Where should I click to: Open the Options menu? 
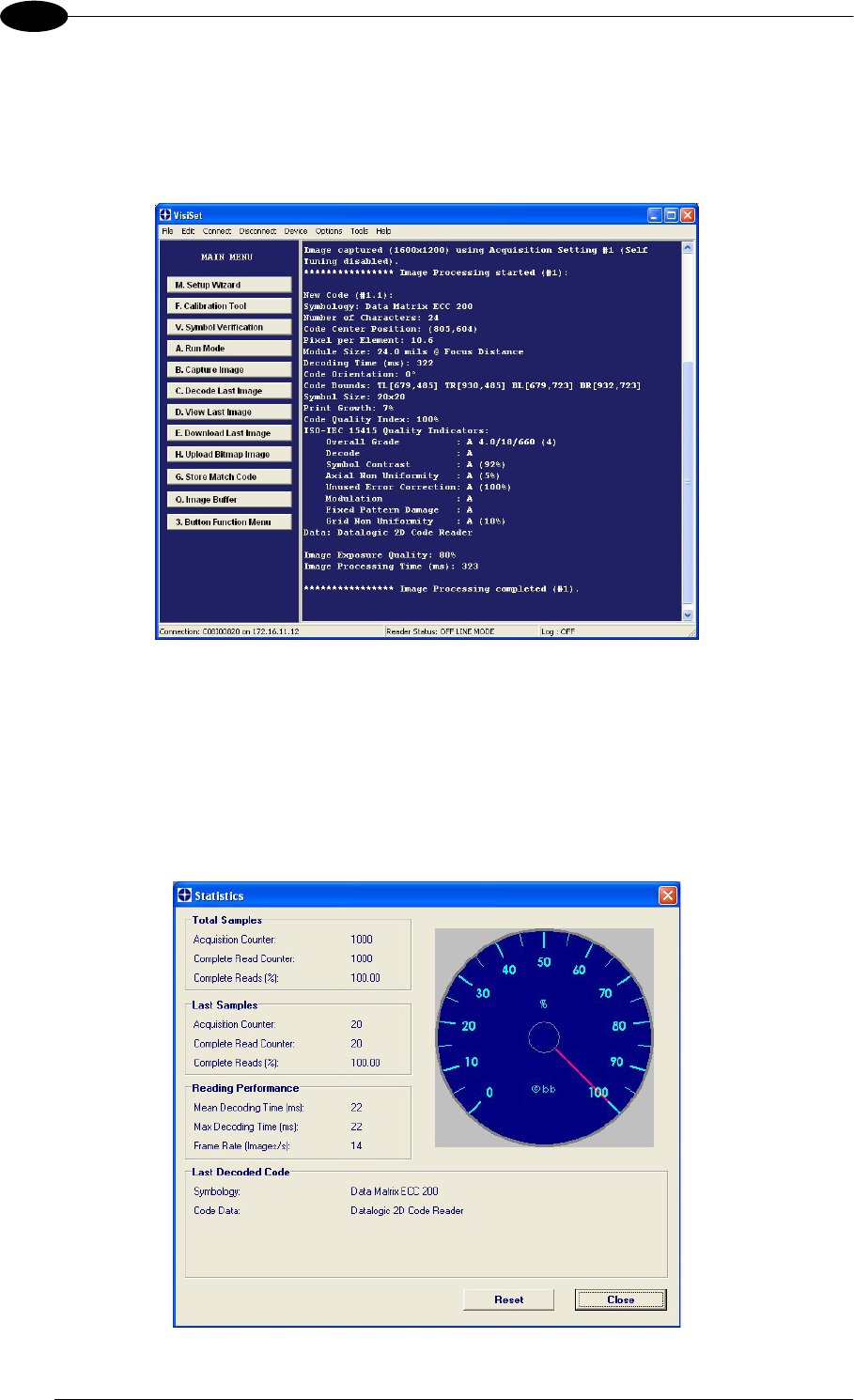click(x=329, y=231)
